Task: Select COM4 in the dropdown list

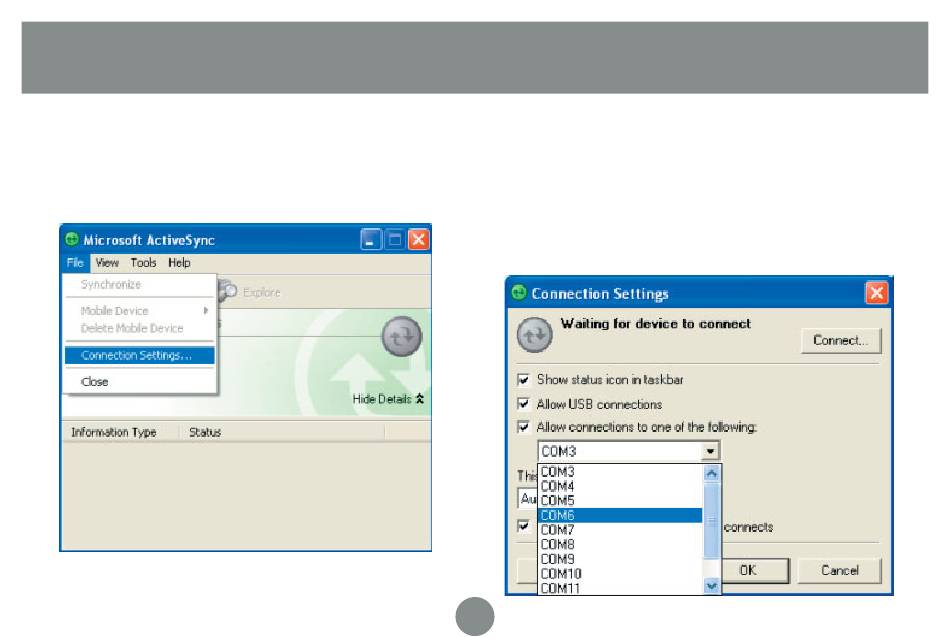Action: (620, 486)
